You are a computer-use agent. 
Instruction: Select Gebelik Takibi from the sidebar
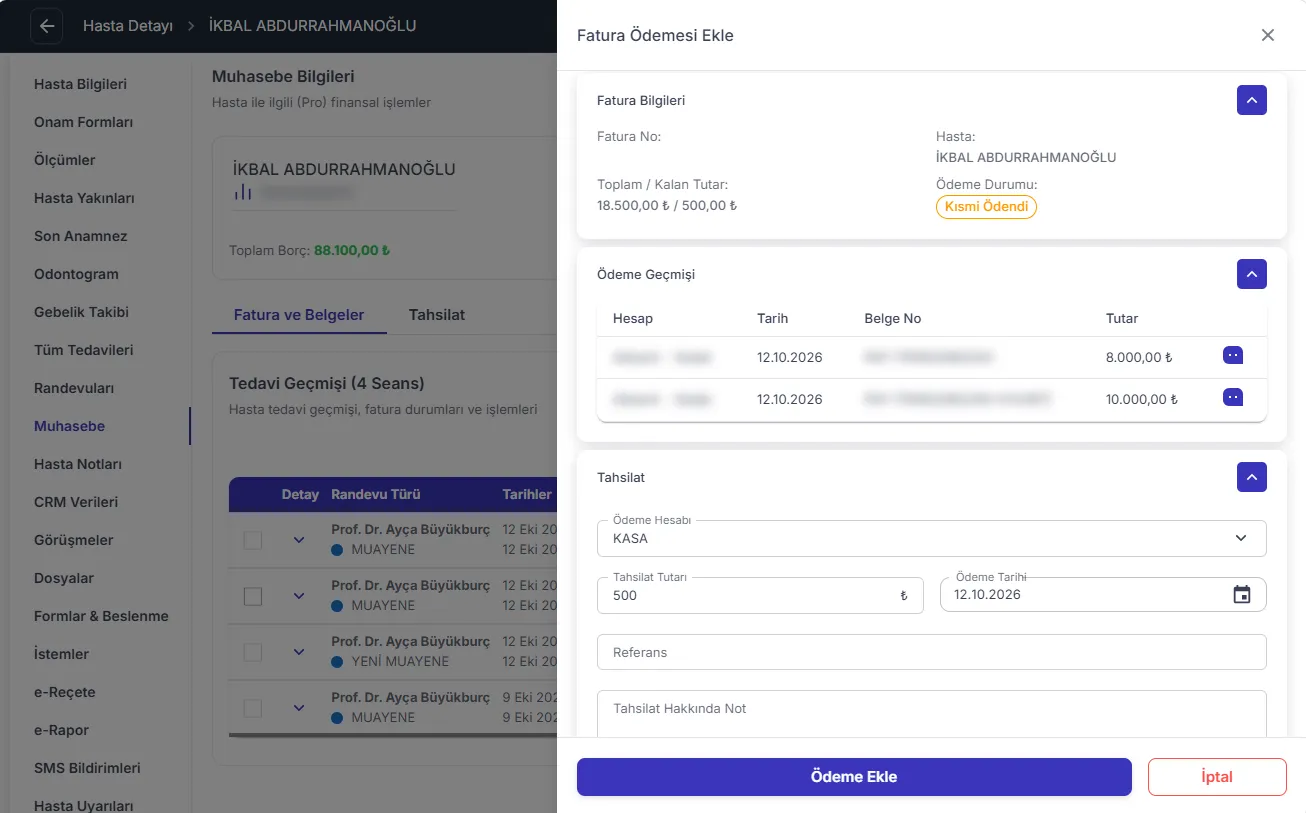(x=81, y=312)
